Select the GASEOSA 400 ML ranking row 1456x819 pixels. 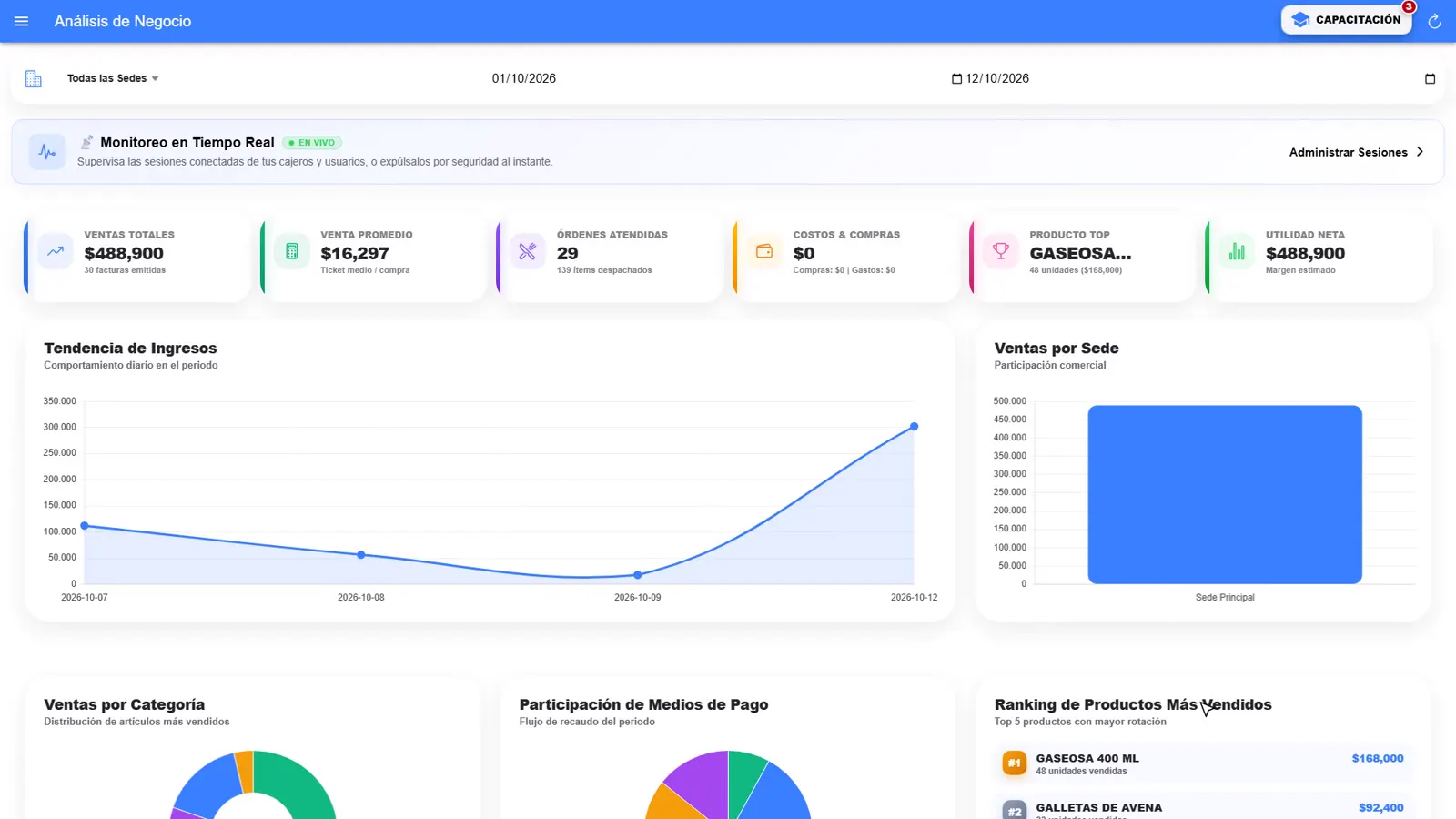tap(1203, 763)
